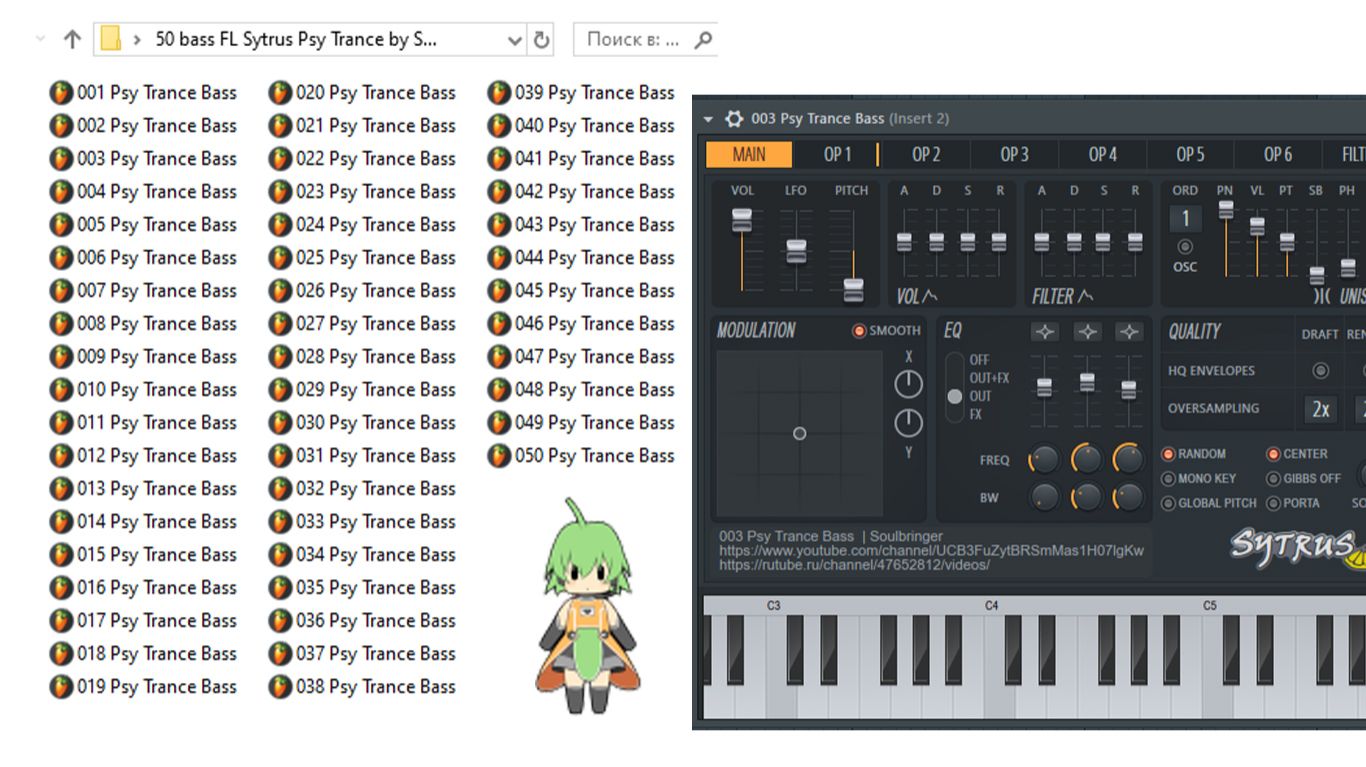The height and width of the screenshot is (767, 1366).
Task: Click the FL icon next to 028 Psy Trance Bass
Action: [x=280, y=357]
